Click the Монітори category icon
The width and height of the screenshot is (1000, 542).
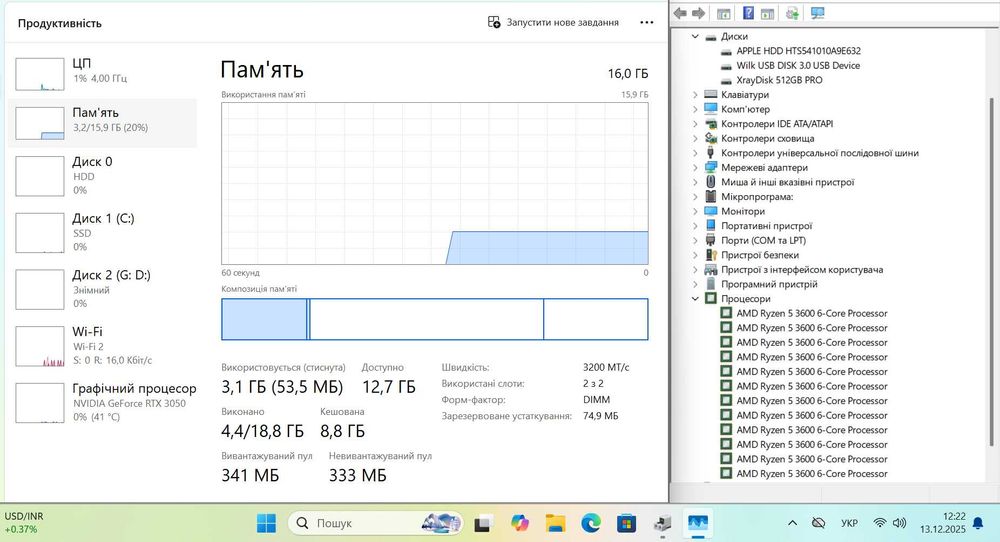coord(711,211)
